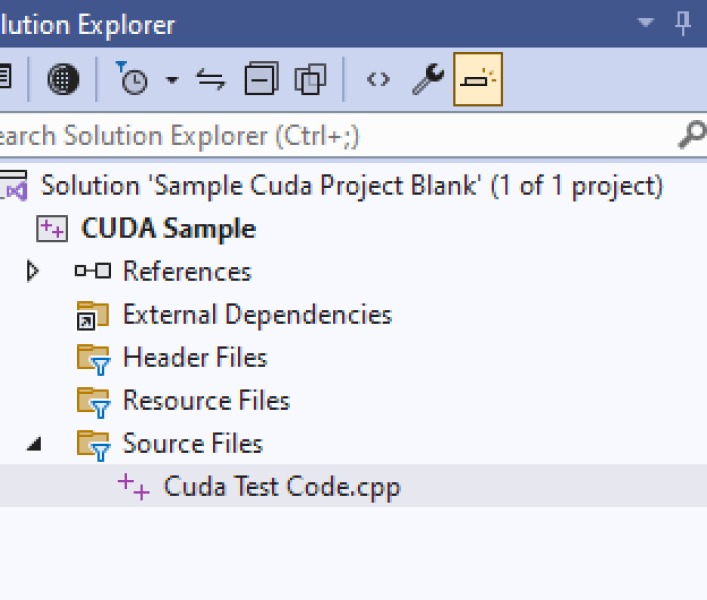This screenshot has width=707, height=600.
Task: Open the Pending Changes Filter dropdown arrow
Action: click(171, 80)
